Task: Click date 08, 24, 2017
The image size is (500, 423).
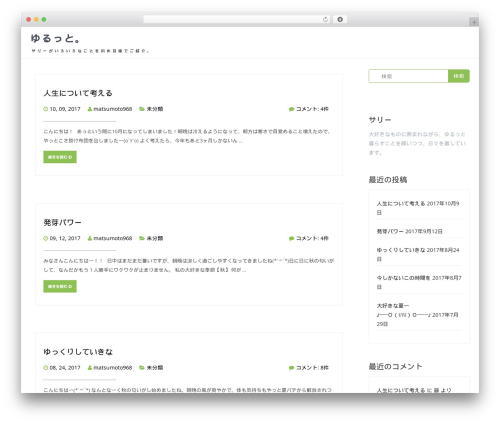Action: 65,368
